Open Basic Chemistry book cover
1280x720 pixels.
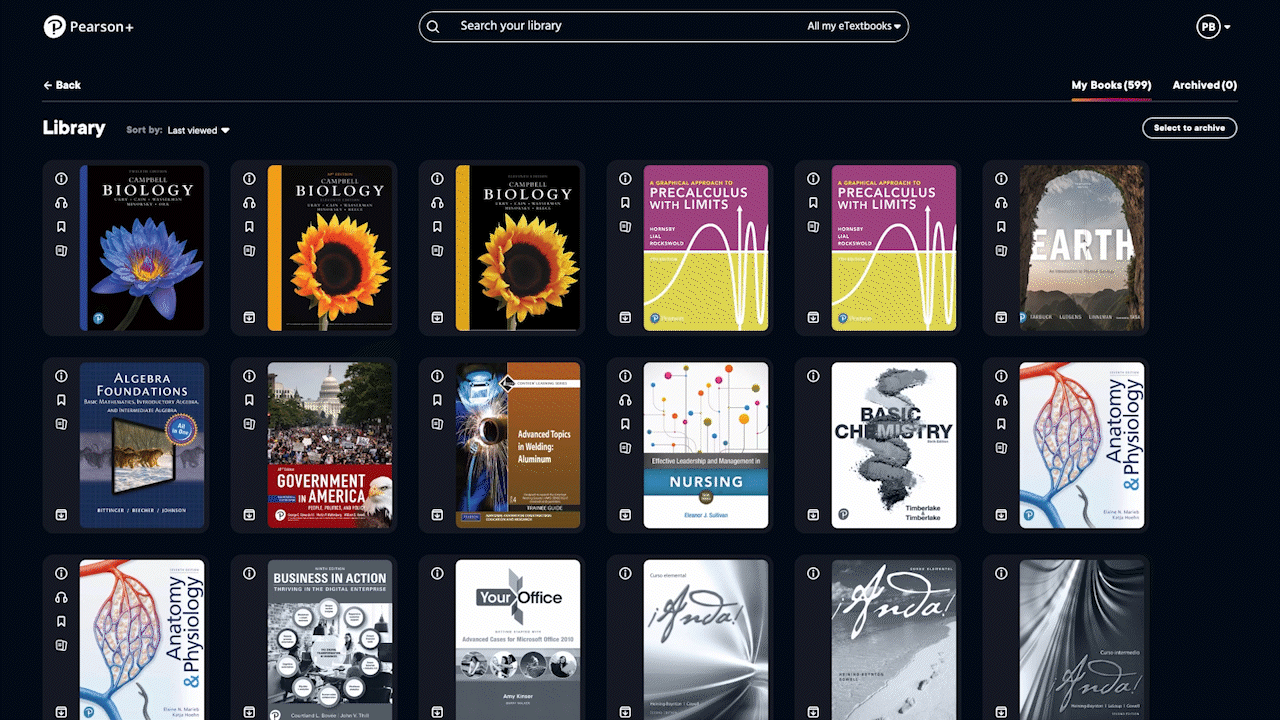(894, 445)
